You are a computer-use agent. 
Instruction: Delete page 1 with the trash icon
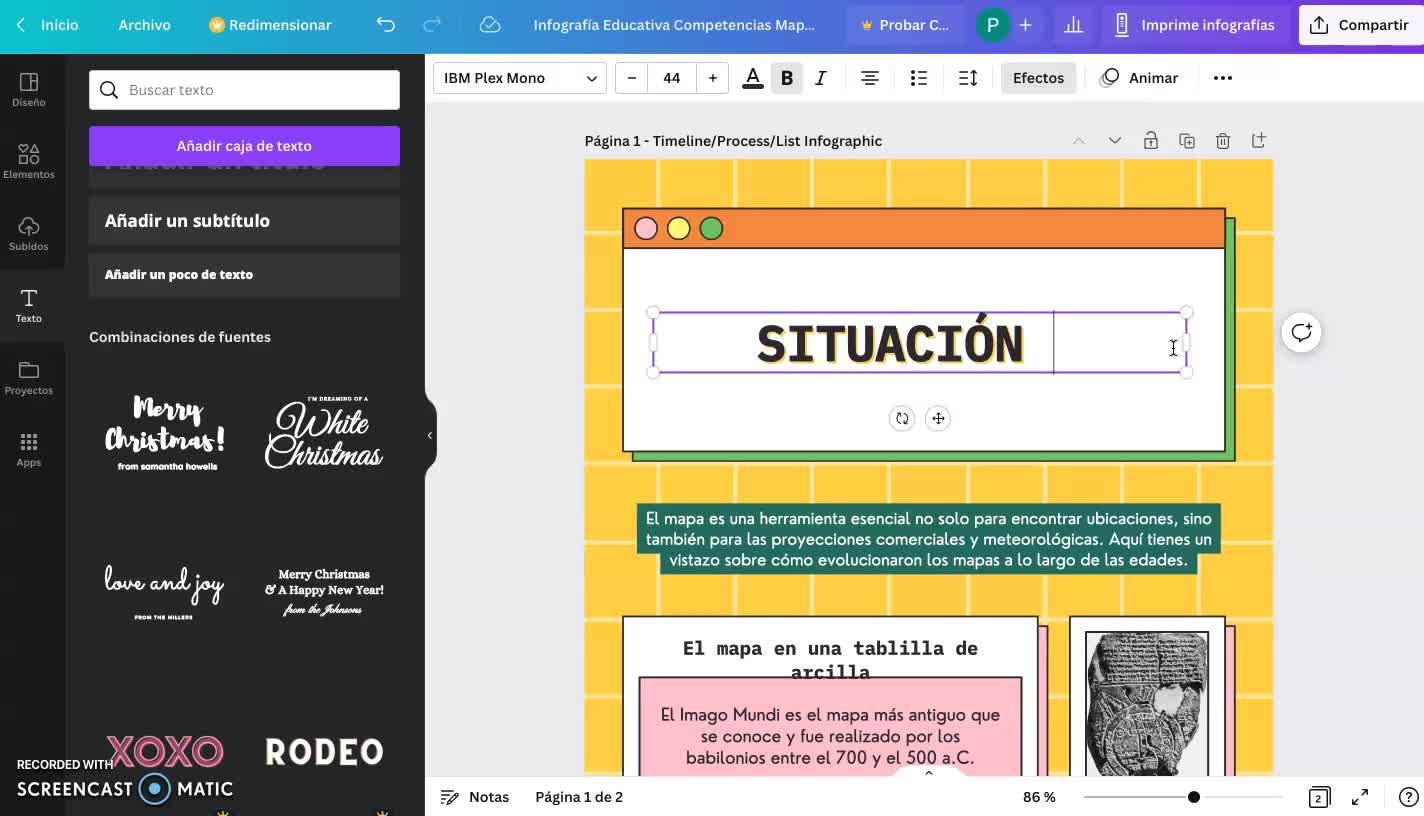pyautogui.click(x=1223, y=141)
